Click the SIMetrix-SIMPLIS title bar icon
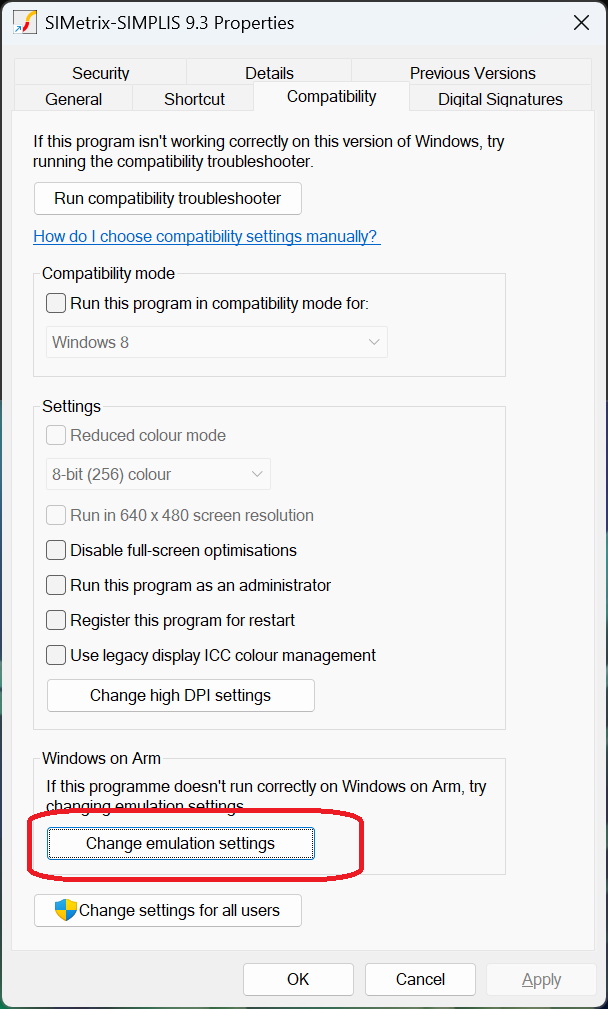This screenshot has height=1009, width=608. 26,22
